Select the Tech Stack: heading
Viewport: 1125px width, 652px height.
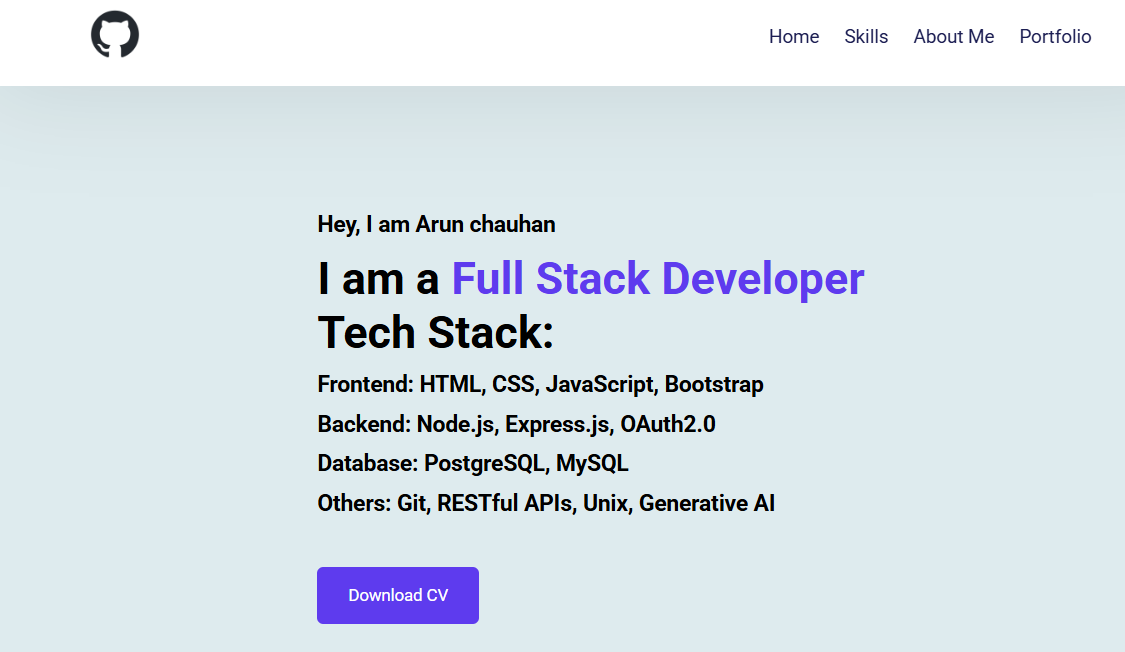pos(436,333)
